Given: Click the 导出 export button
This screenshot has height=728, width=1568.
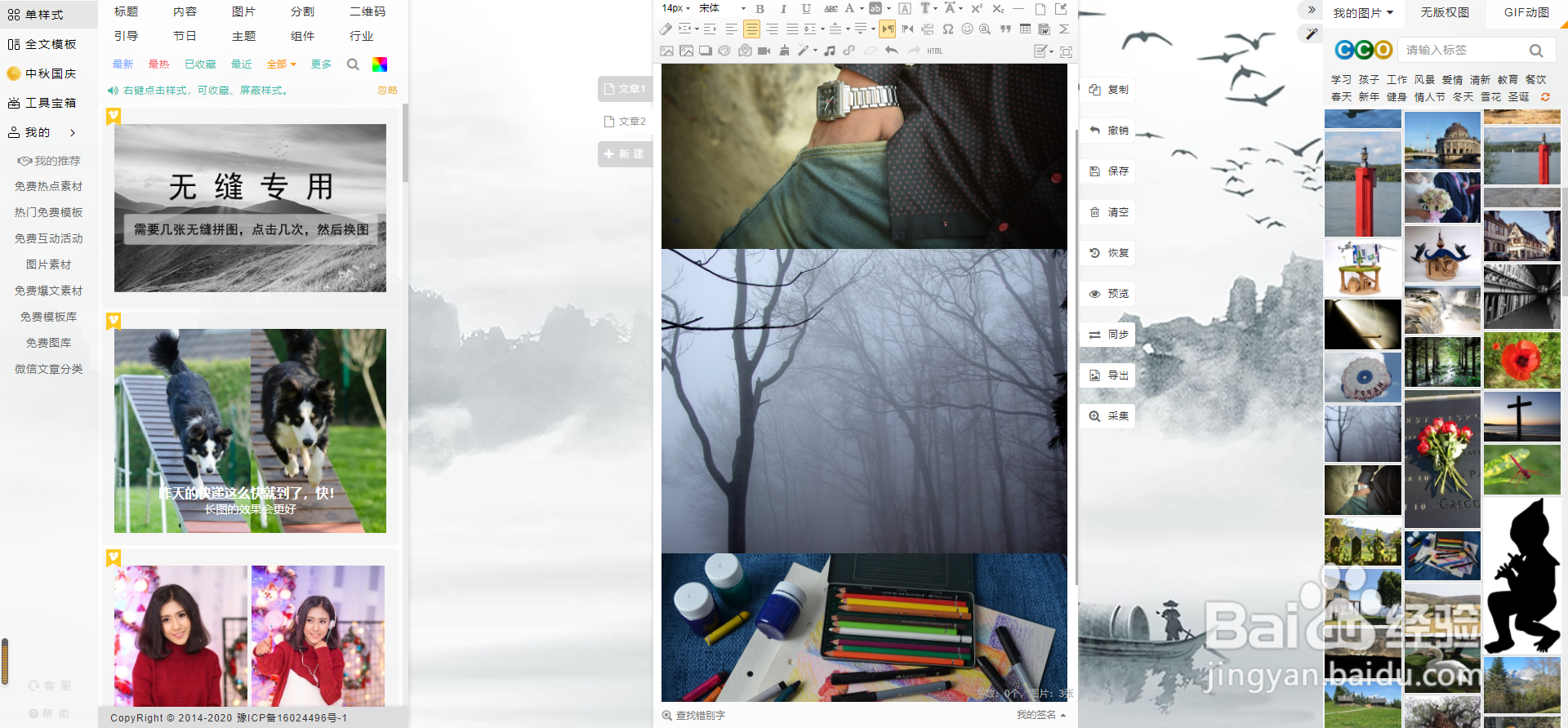Looking at the screenshot, I should (x=1109, y=375).
